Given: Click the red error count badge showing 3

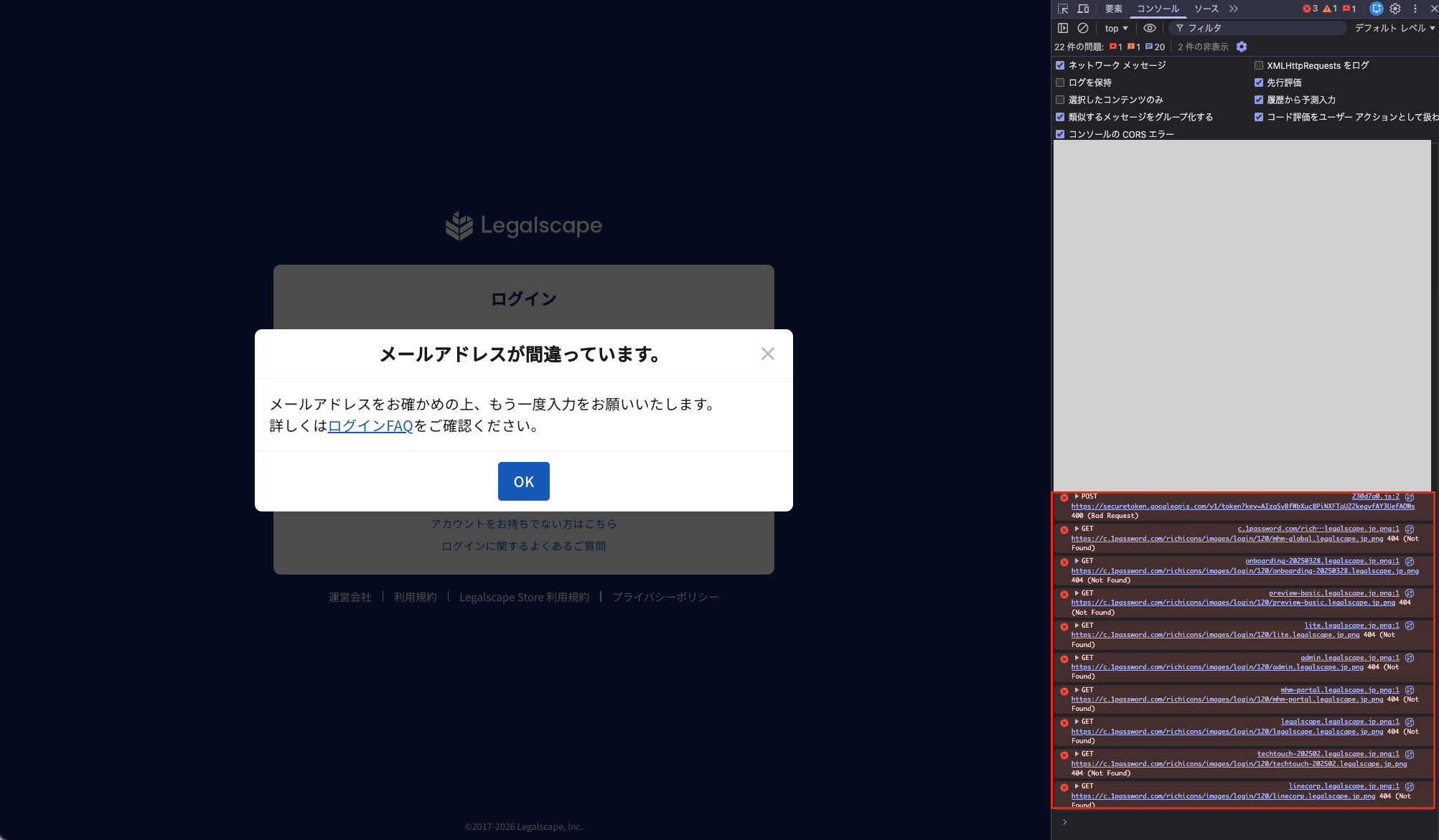Looking at the screenshot, I should click(x=1311, y=9).
